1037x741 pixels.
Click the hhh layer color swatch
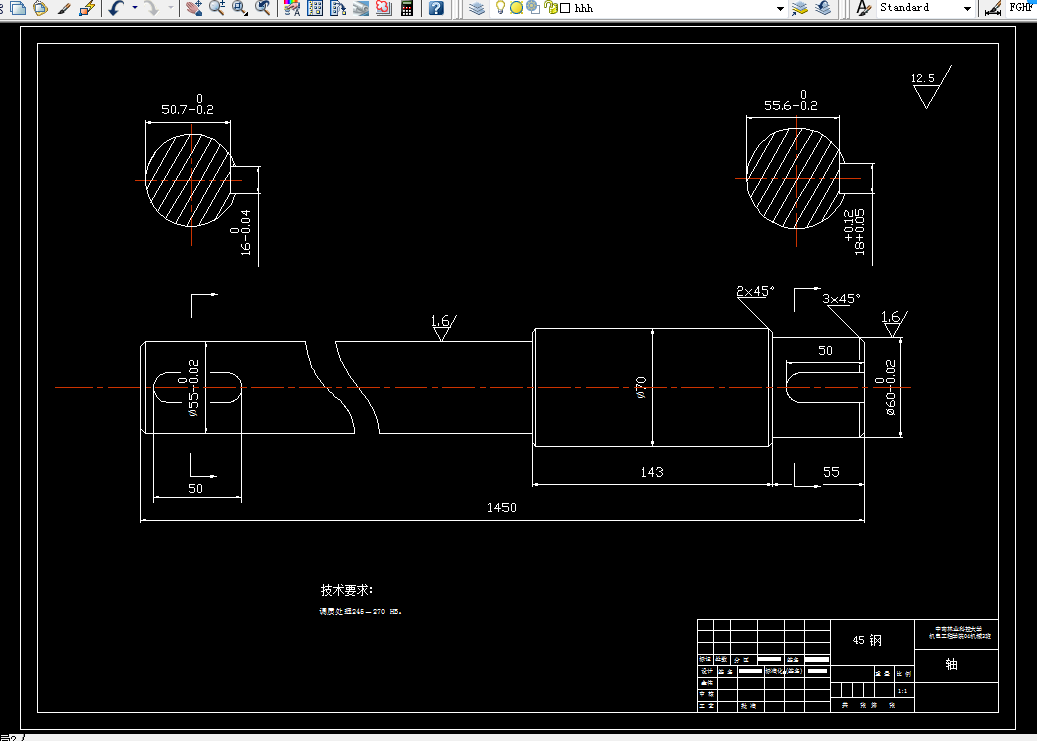click(x=565, y=8)
